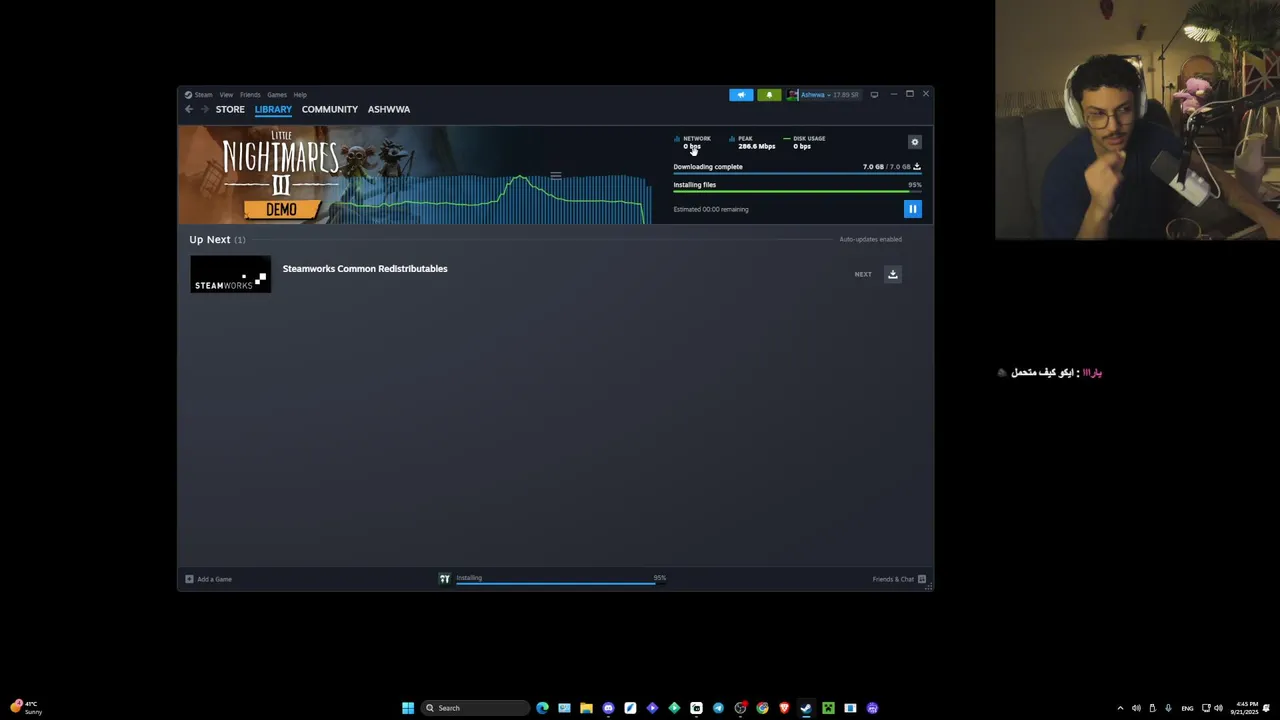Image resolution: width=1280 pixels, height=720 pixels.
Task: Pause the Little Nightmares III installation
Action: pos(912,209)
